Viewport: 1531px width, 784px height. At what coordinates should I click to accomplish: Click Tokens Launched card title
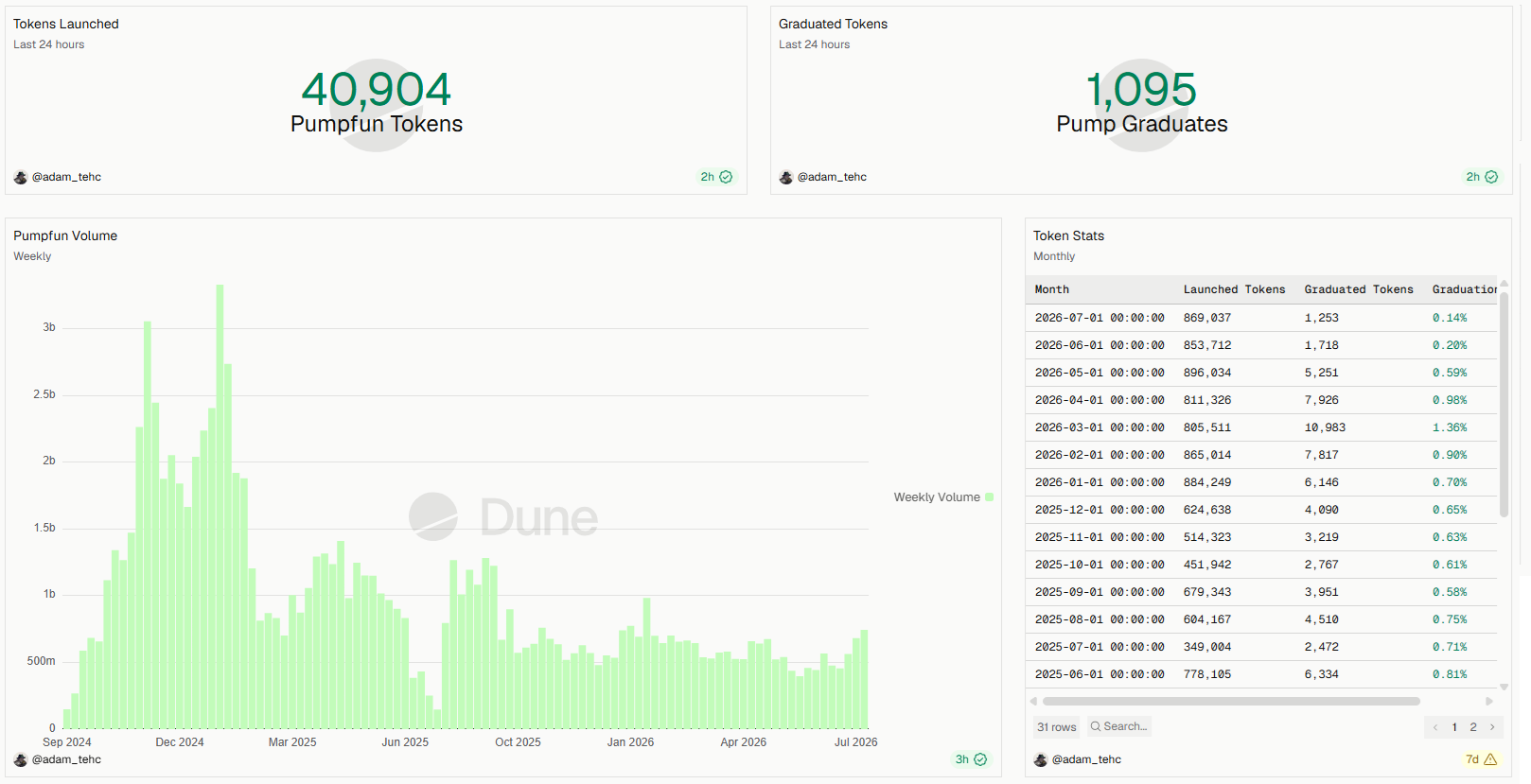66,24
